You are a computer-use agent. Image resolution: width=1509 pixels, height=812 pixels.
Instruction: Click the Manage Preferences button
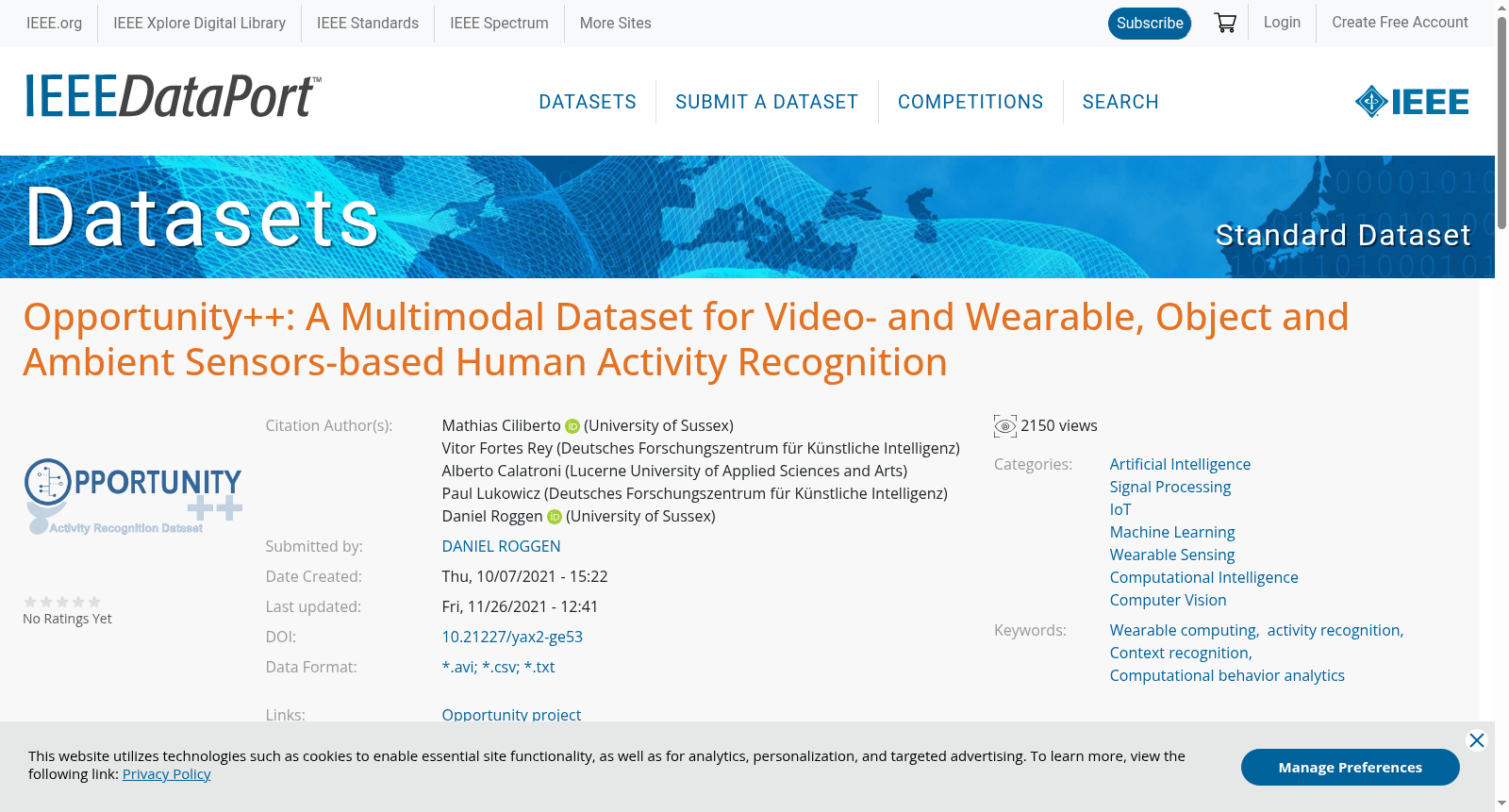tap(1350, 768)
